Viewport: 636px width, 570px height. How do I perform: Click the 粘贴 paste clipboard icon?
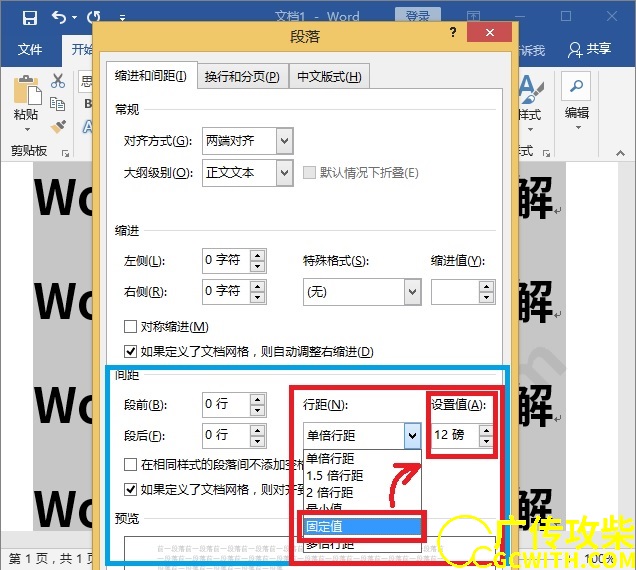tap(28, 89)
